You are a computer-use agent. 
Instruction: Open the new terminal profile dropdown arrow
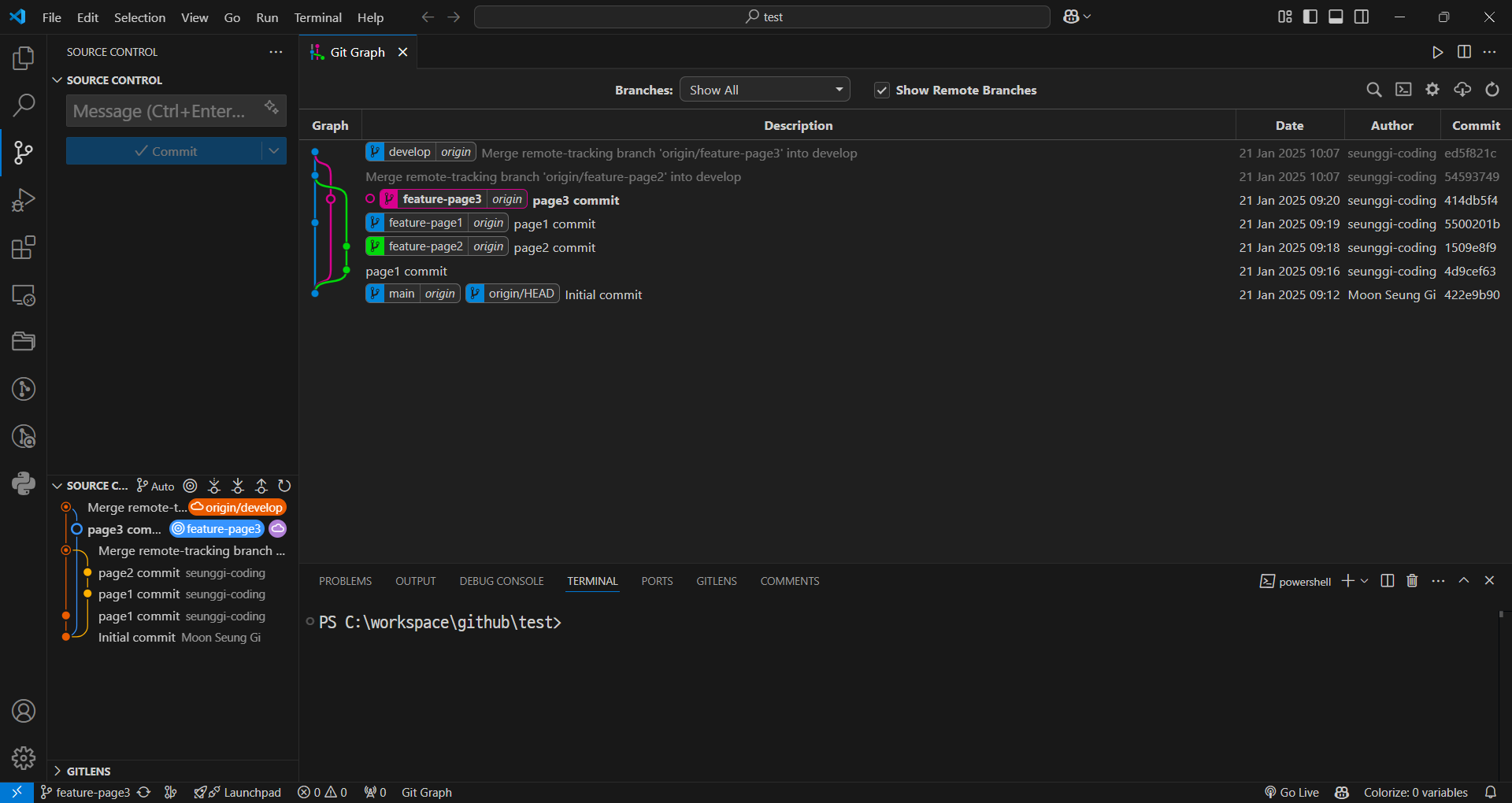point(1365,581)
